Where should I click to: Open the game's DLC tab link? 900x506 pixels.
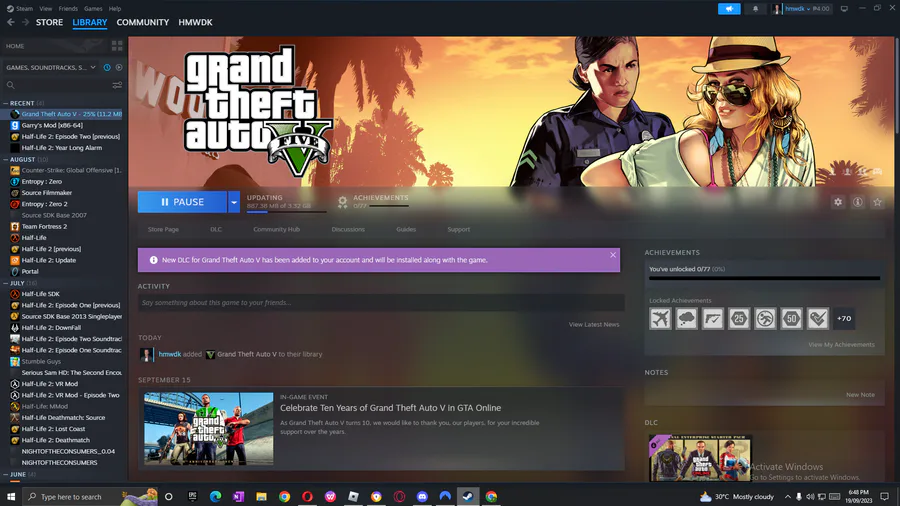(216, 229)
